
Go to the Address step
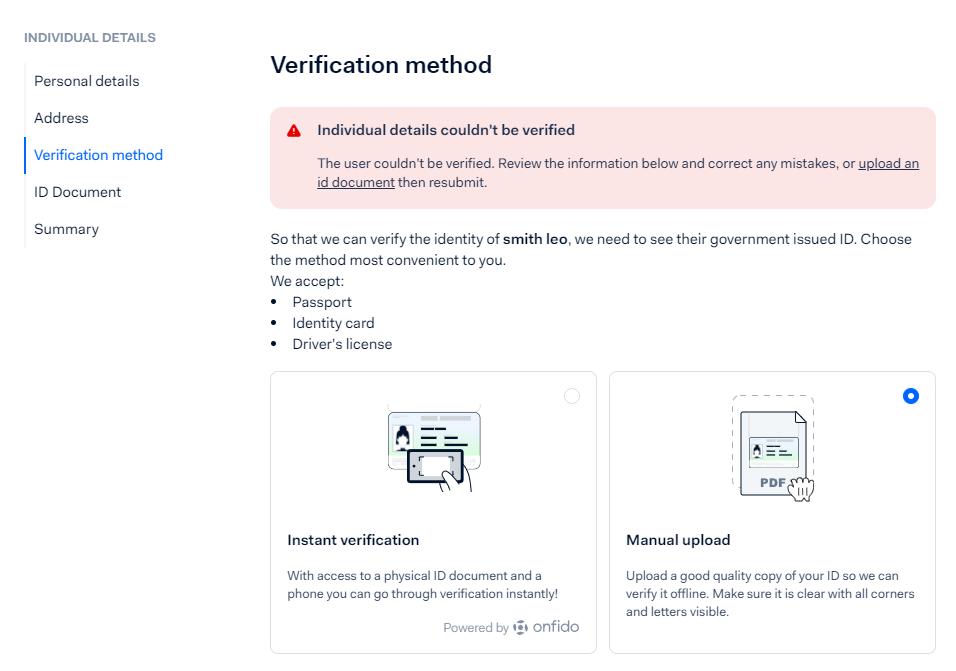61,118
